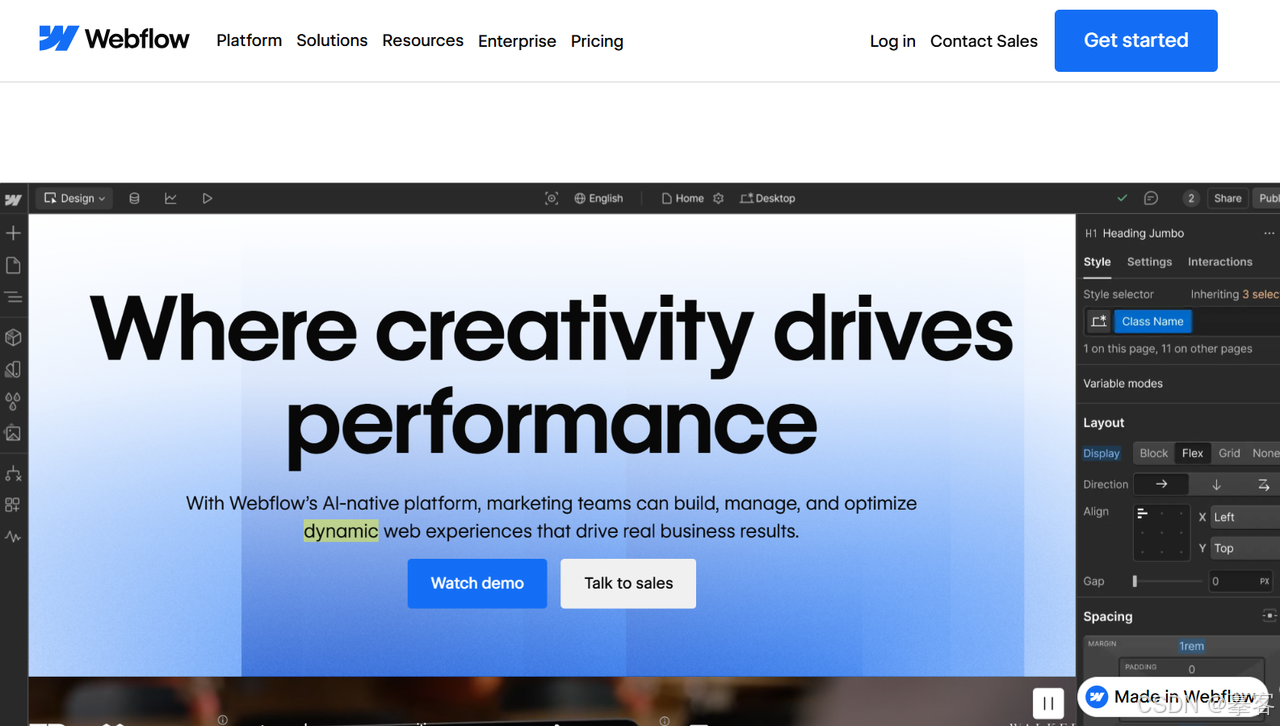This screenshot has height=726, width=1280.
Task: Open Variable modes section
Action: coord(1123,383)
